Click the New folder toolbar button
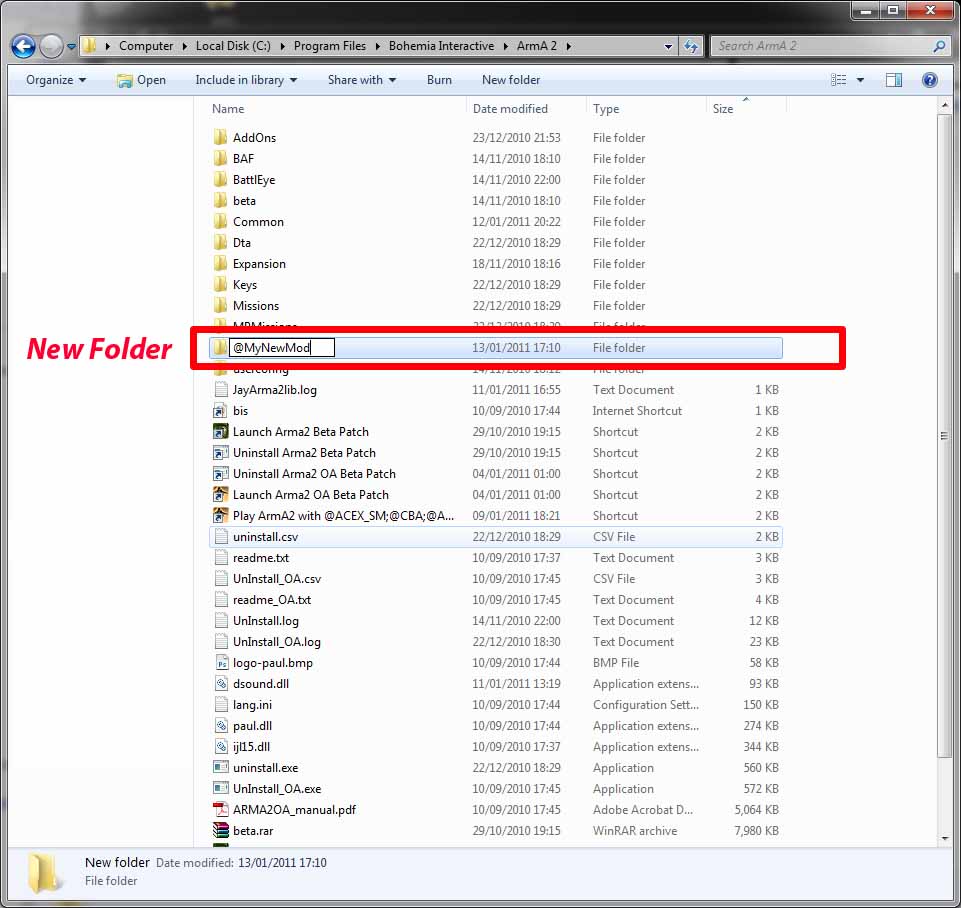The height and width of the screenshot is (908, 961). tap(510, 80)
